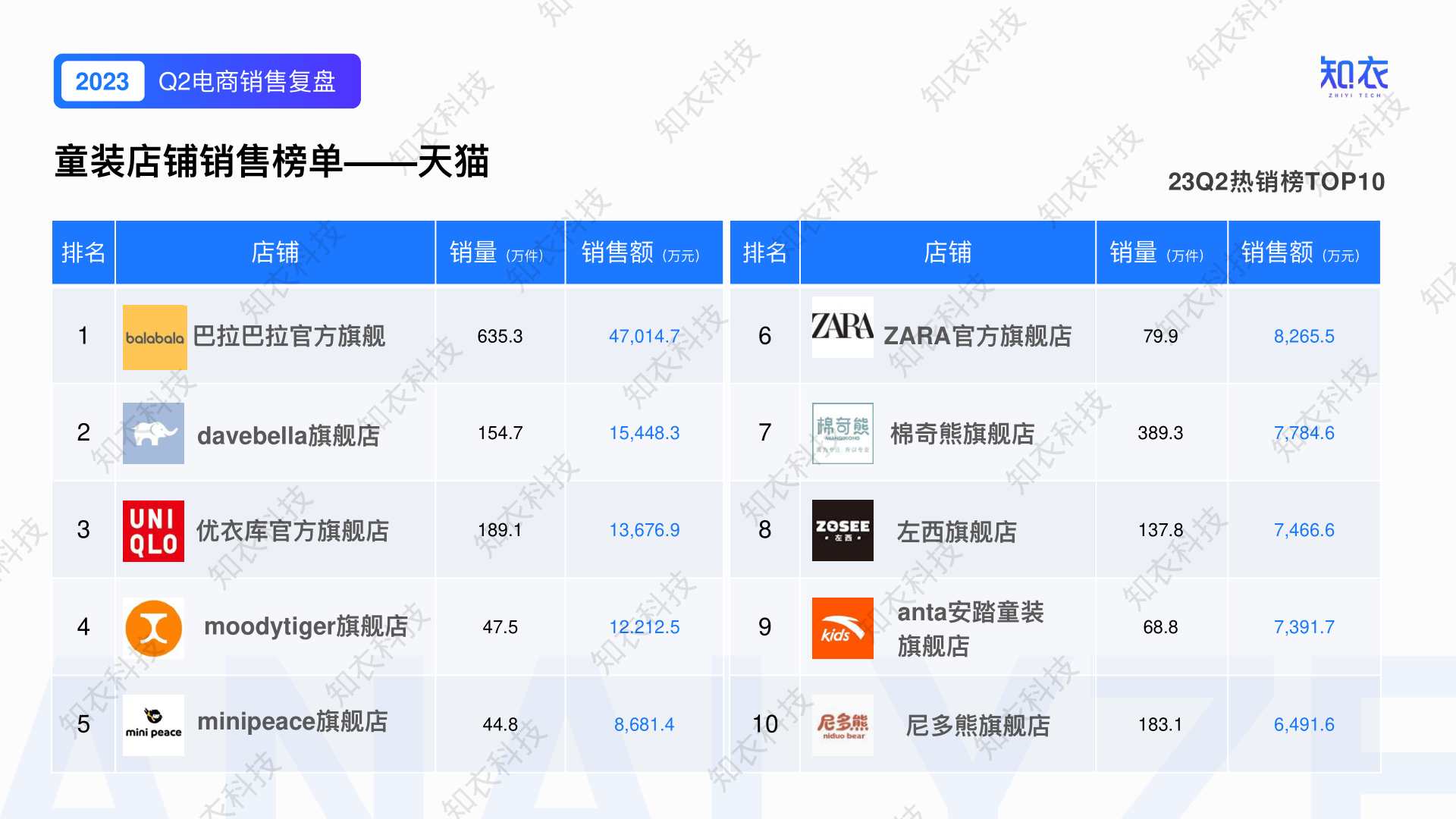Click the balabala store logo

(x=155, y=337)
